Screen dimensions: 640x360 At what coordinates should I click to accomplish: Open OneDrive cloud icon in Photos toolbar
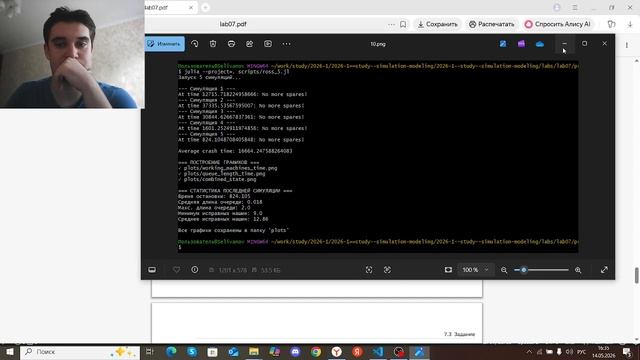[540, 44]
